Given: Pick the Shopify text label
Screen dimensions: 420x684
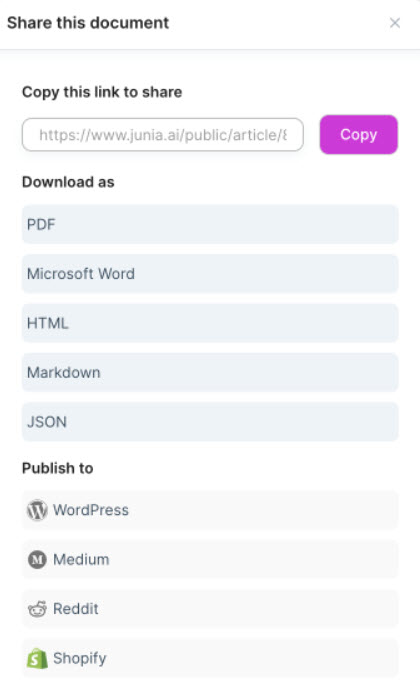Looking at the screenshot, I should [79, 658].
